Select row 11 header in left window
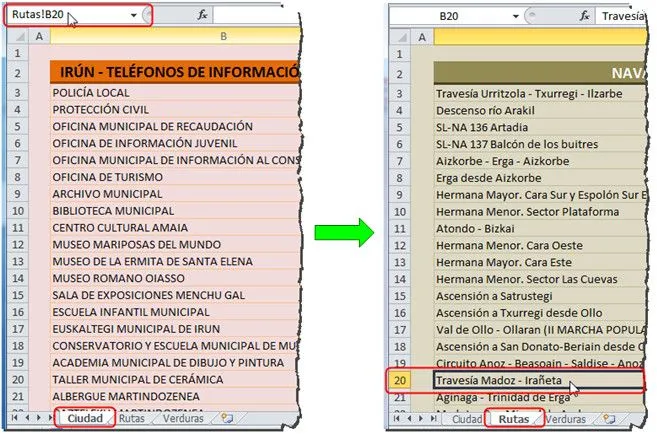The height and width of the screenshot is (434, 657). point(18,227)
